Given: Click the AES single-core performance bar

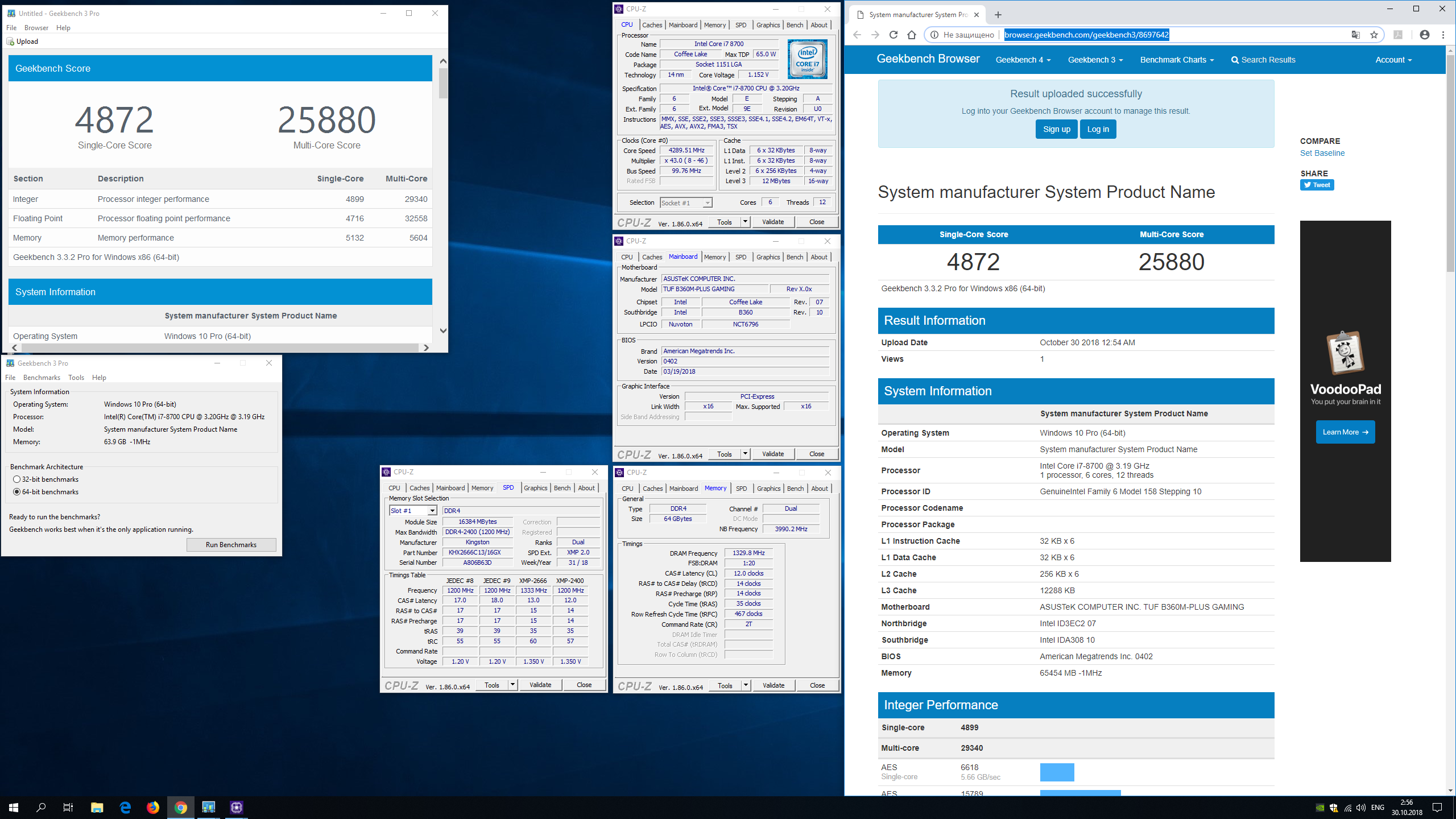Looking at the screenshot, I should pyautogui.click(x=1057, y=772).
